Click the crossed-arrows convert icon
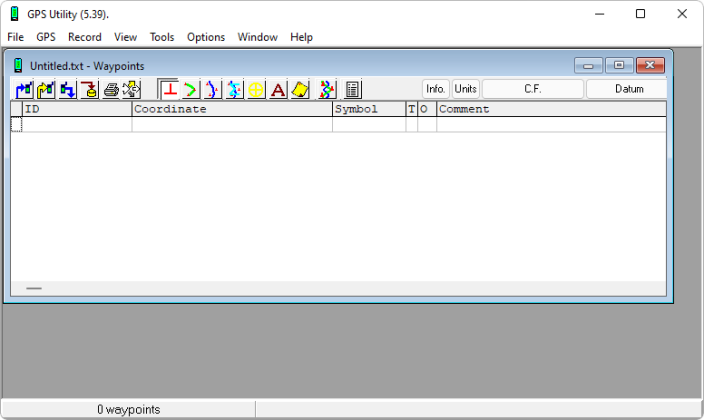The image size is (704, 420). (132, 89)
